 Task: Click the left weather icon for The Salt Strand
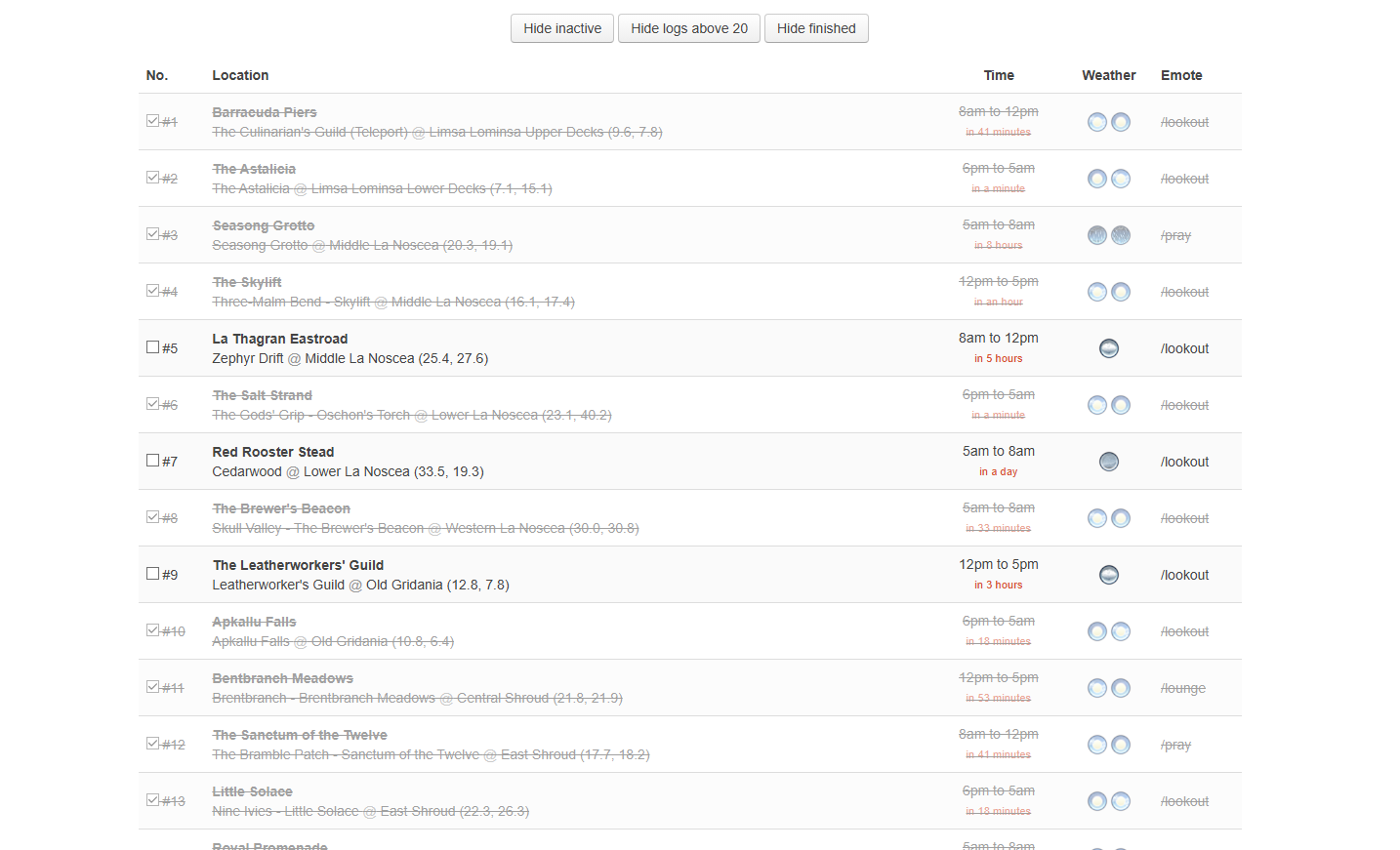point(1097,405)
